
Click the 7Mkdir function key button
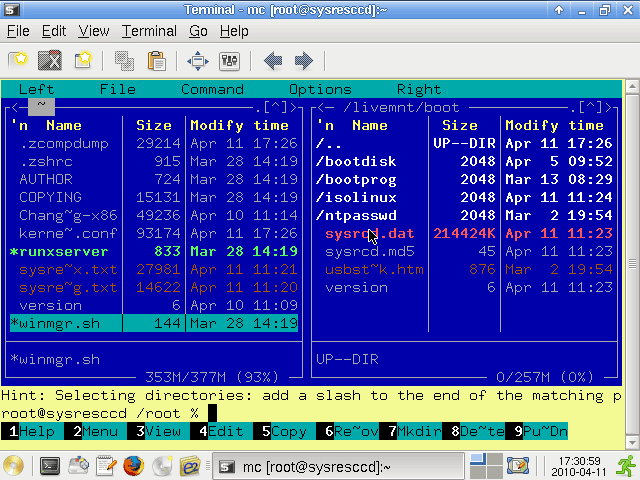point(410,431)
